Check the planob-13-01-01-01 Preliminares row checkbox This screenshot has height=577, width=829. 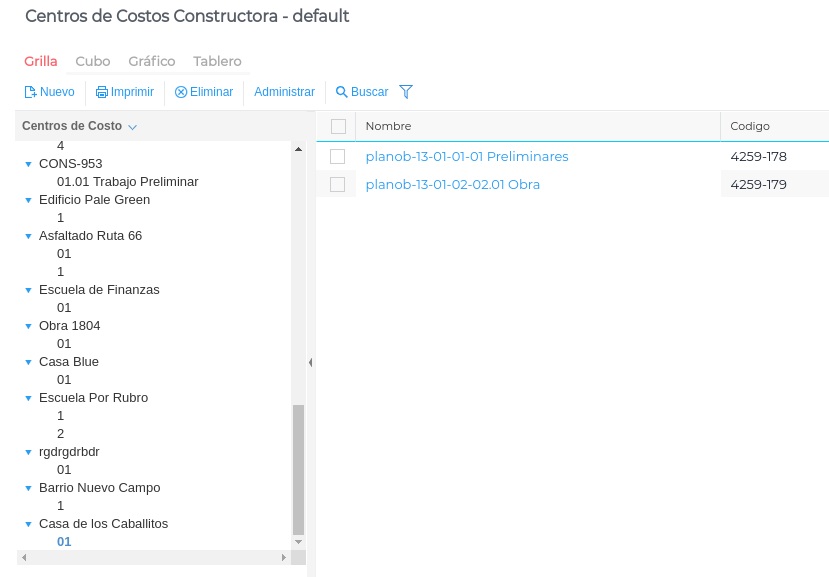337,157
